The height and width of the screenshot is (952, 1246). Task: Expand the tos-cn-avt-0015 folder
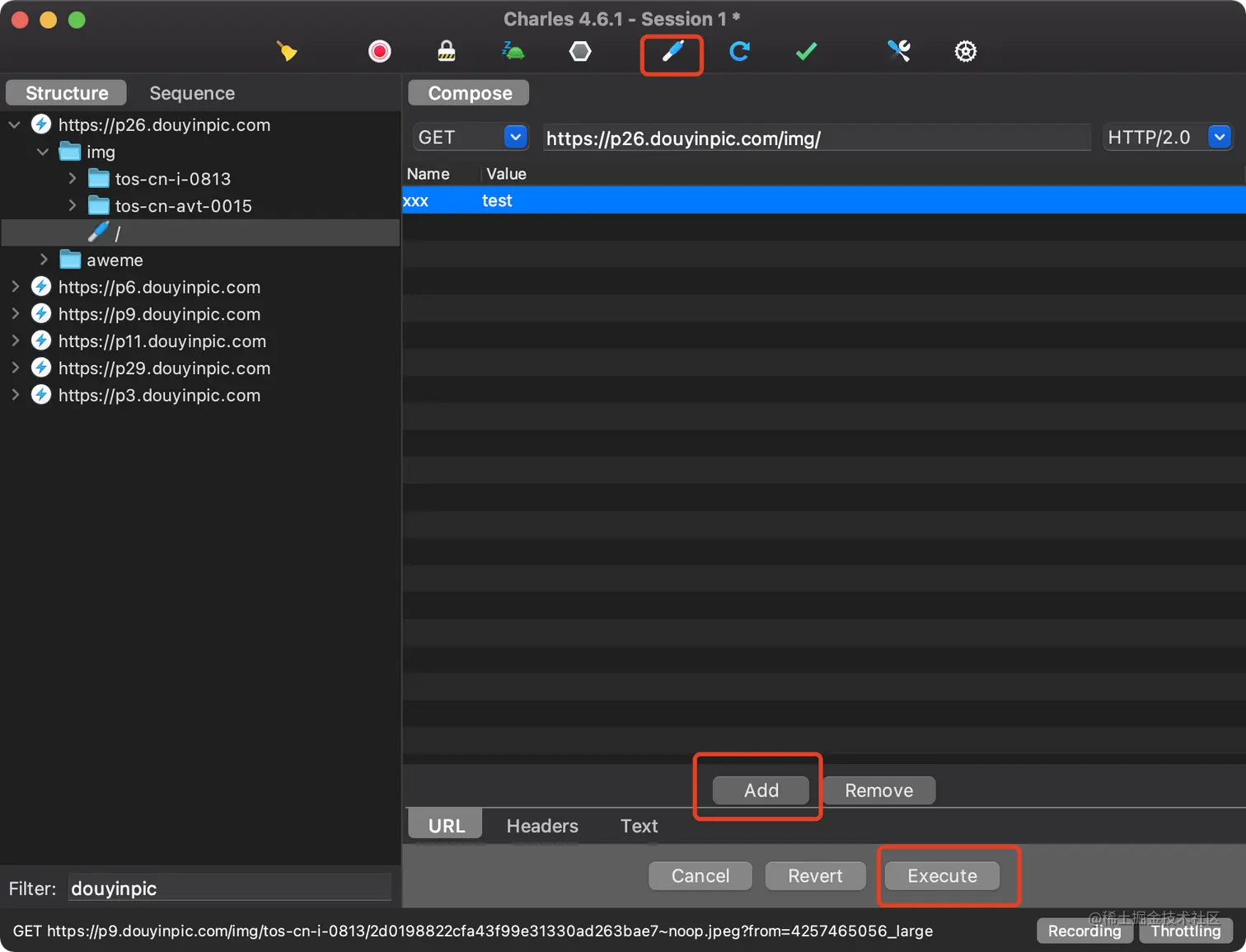click(x=72, y=206)
